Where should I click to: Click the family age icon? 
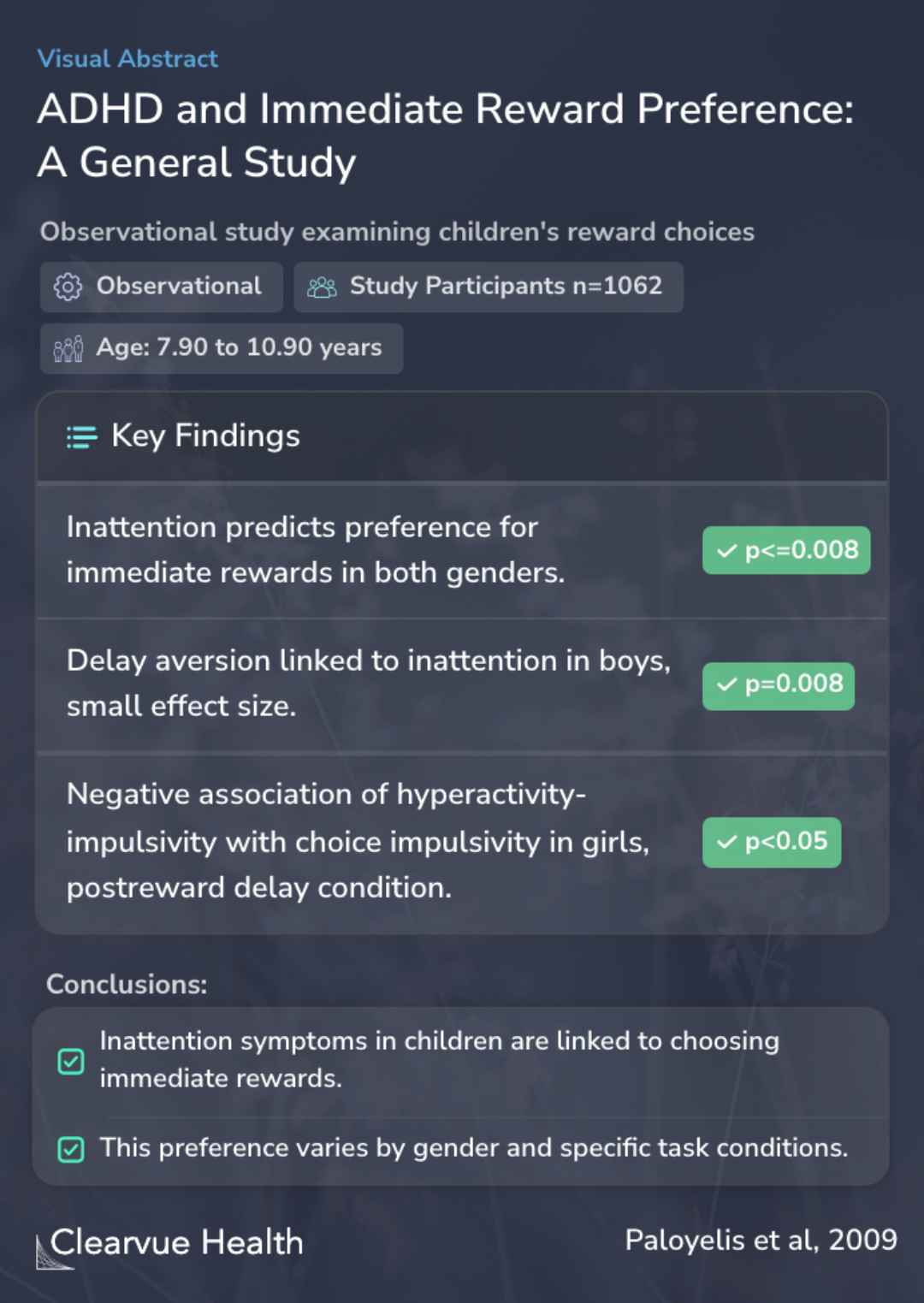pos(68,348)
